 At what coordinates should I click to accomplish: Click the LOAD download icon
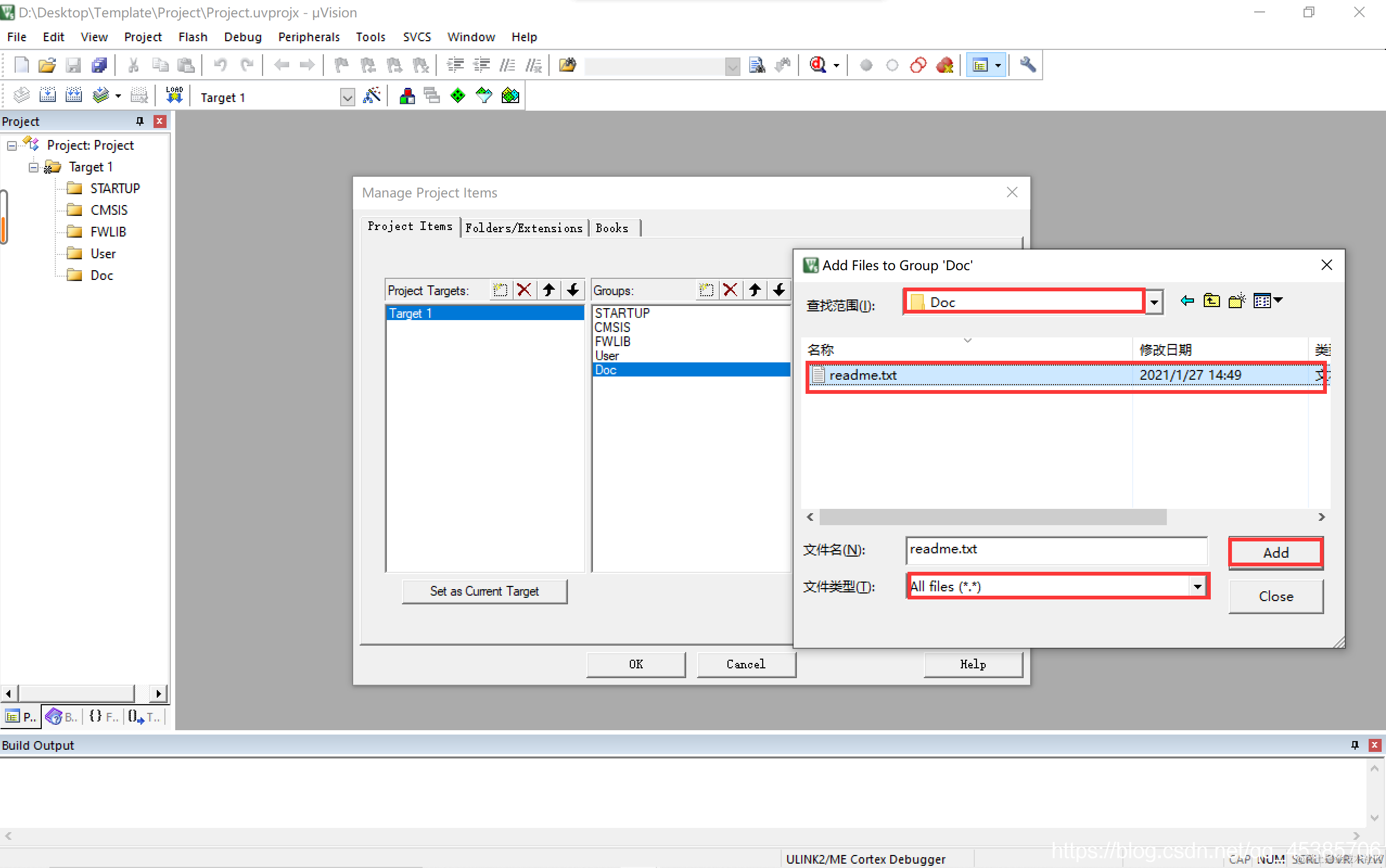tap(174, 96)
